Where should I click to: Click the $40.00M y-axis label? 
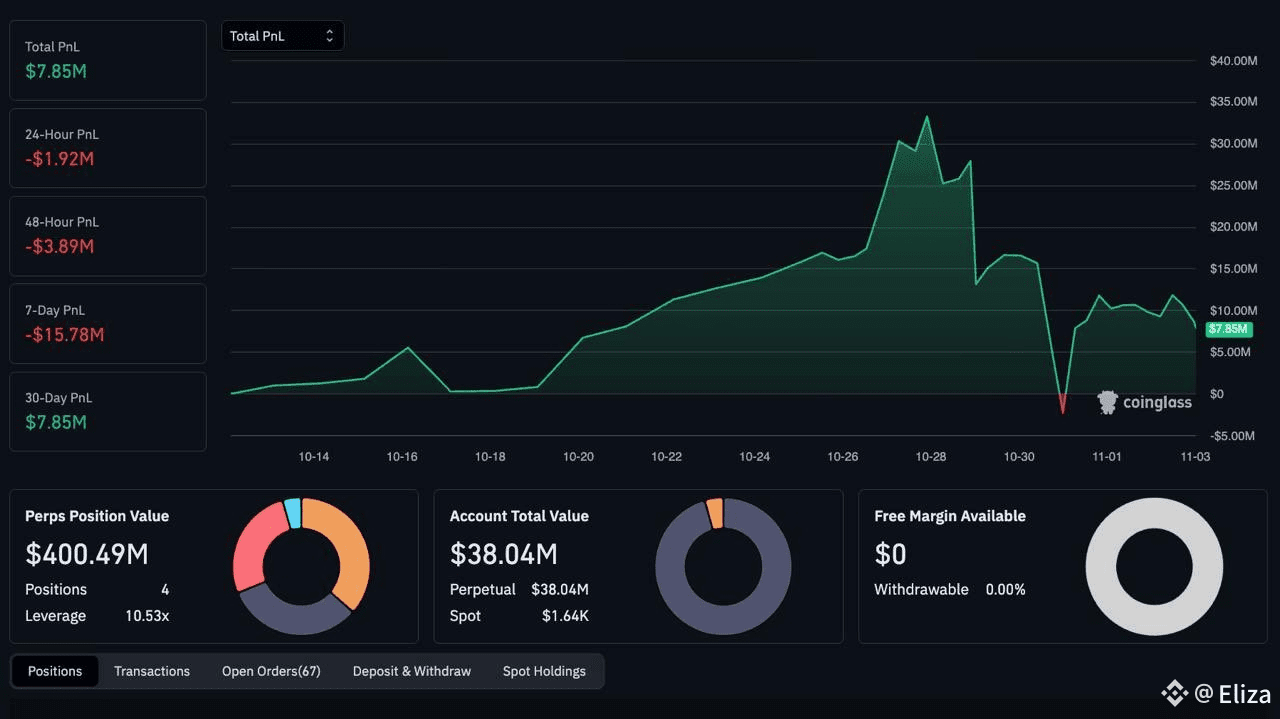[x=1233, y=61]
